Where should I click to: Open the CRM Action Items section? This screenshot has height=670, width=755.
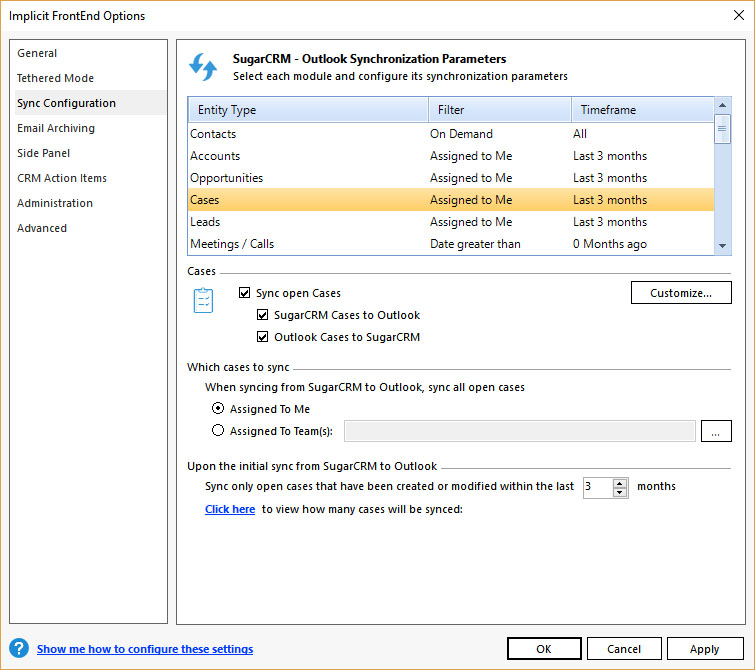pyautogui.click(x=62, y=178)
